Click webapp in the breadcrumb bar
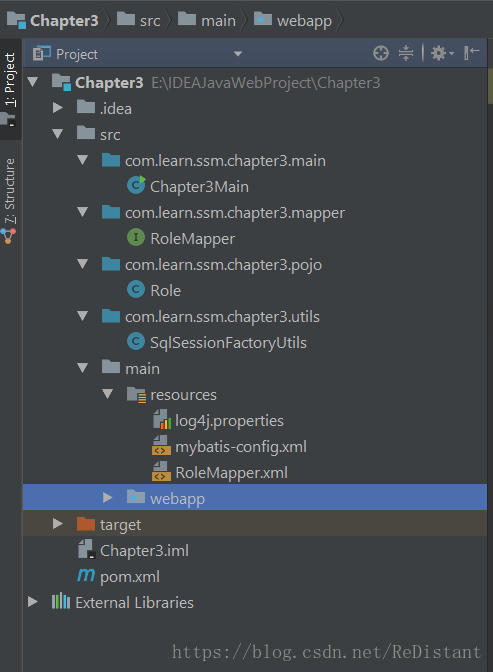The image size is (493, 672). click(x=293, y=20)
